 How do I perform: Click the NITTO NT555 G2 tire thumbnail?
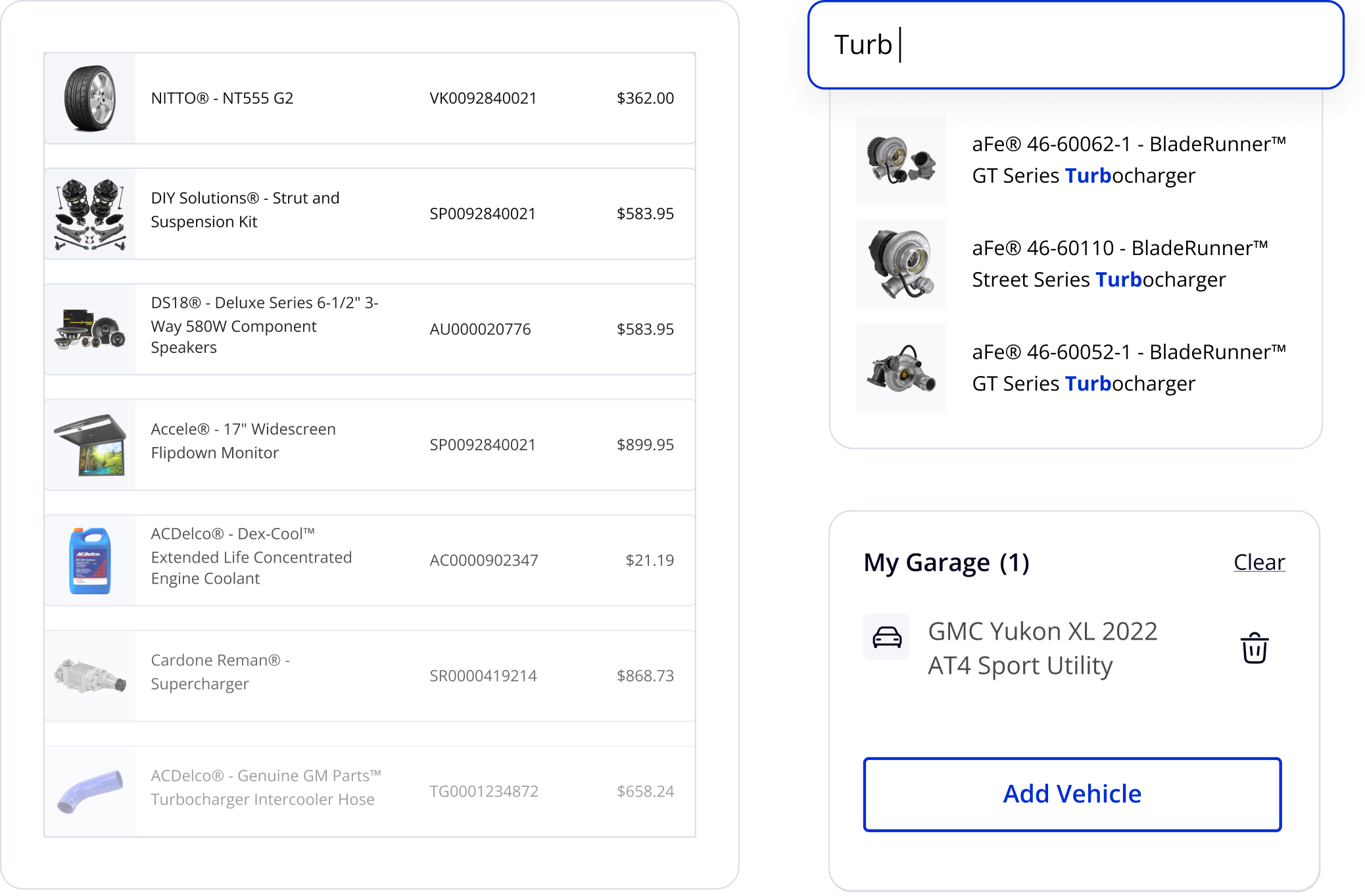(90, 99)
